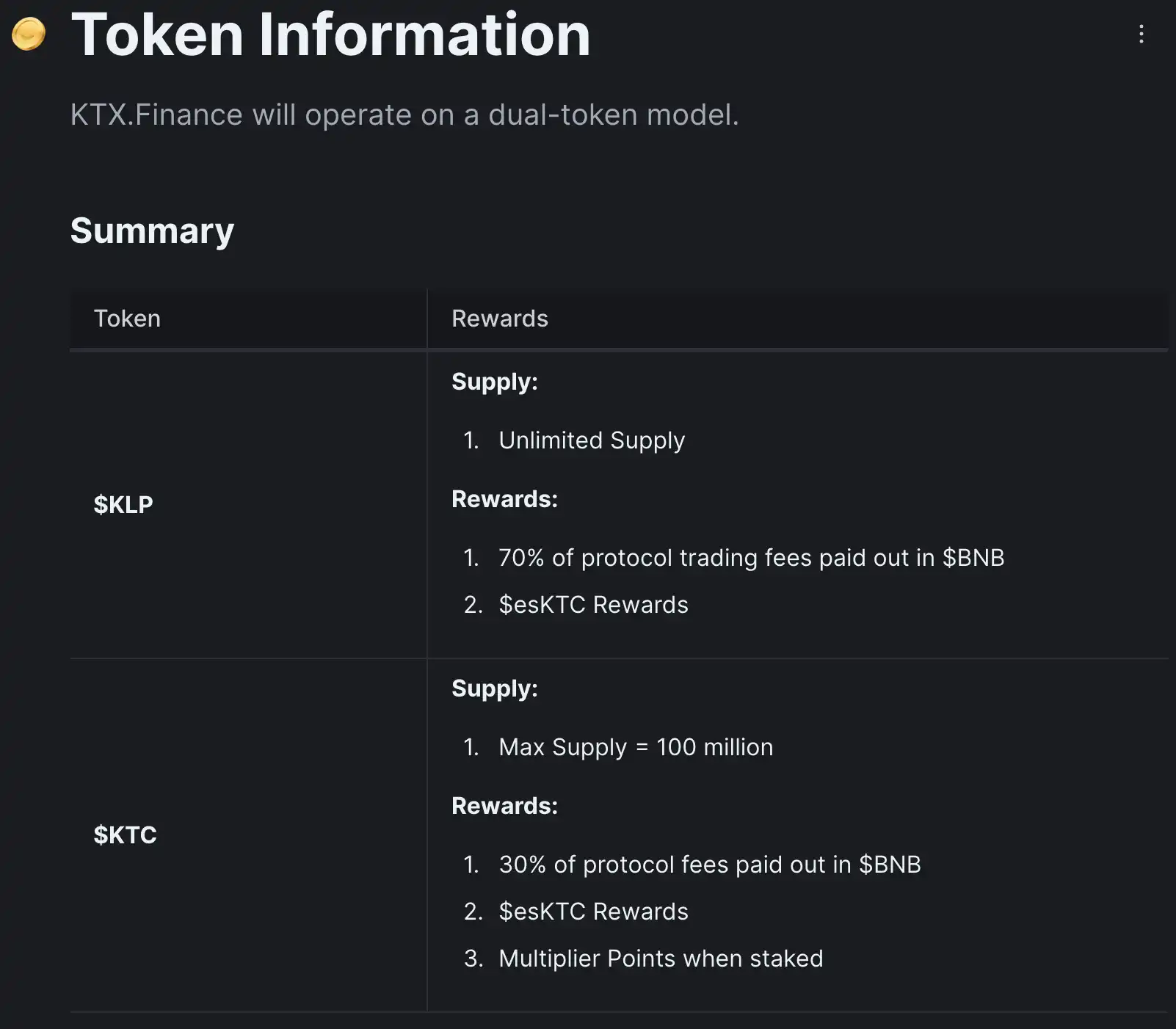This screenshot has height=1029, width=1176.
Task: Click the 30% protocol fees item
Action: 709,865
